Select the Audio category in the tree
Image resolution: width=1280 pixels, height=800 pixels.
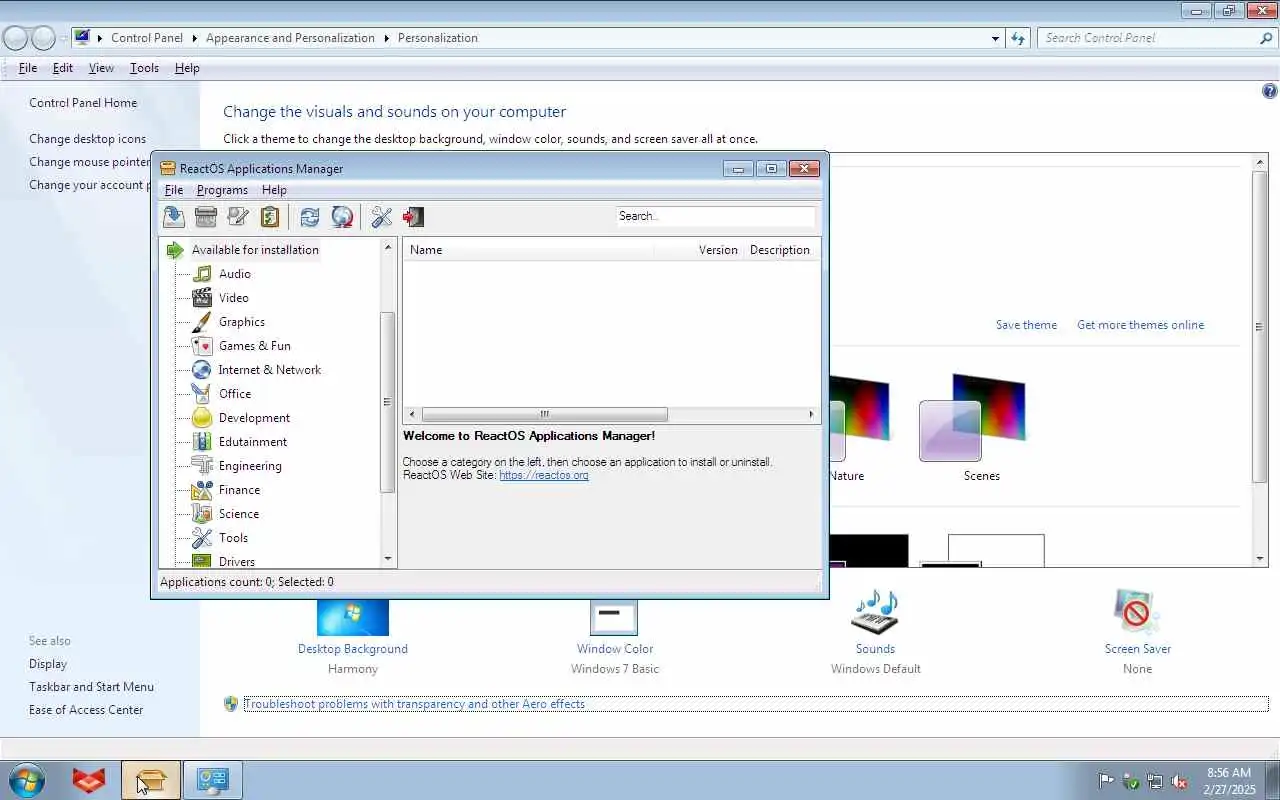235,274
